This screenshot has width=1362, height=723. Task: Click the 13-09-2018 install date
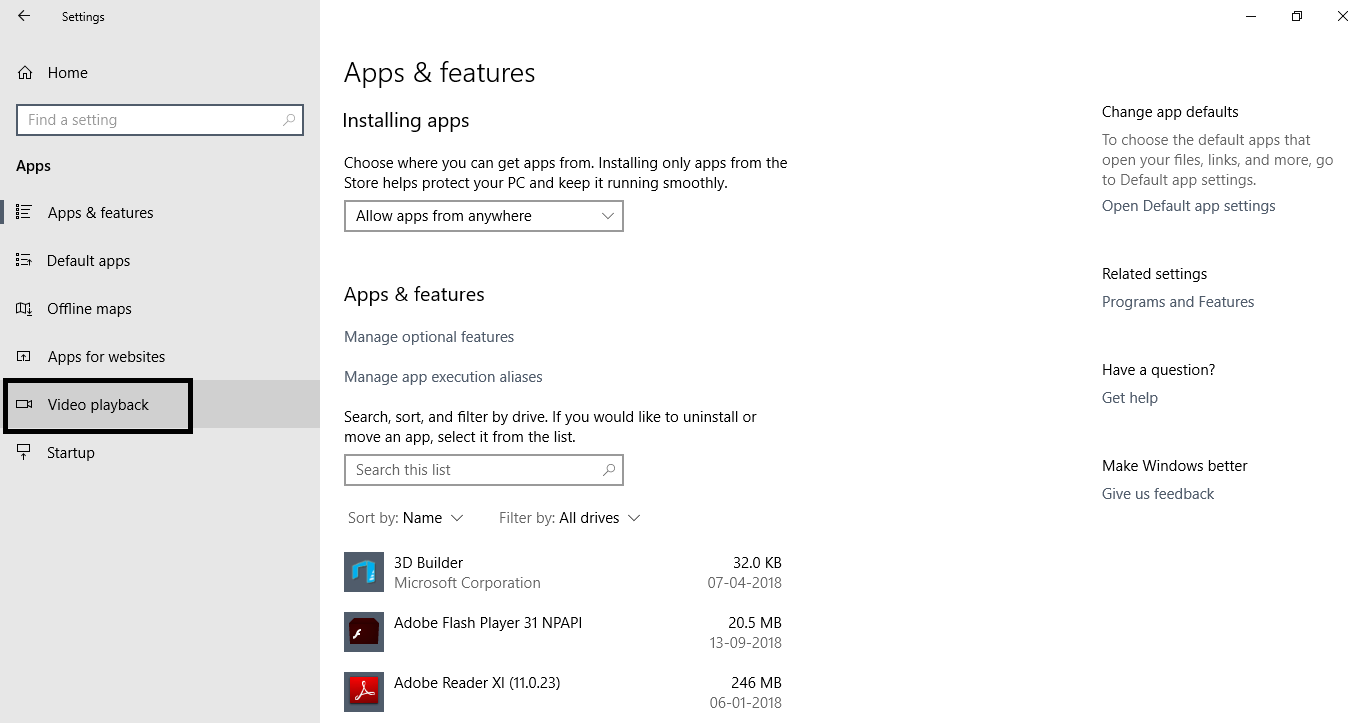[x=744, y=643]
